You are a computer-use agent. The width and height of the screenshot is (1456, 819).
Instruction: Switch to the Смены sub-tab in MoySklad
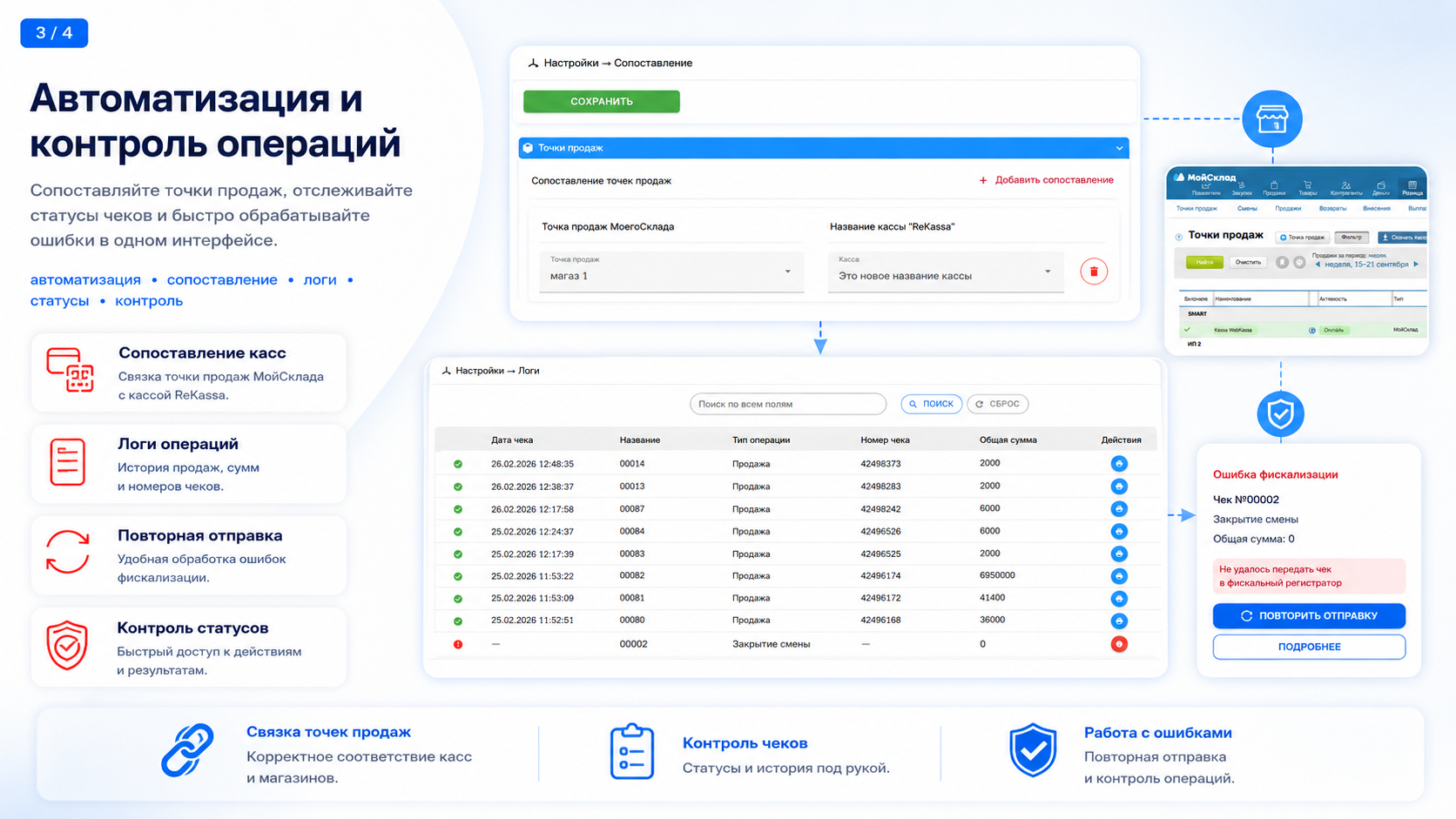1247,209
